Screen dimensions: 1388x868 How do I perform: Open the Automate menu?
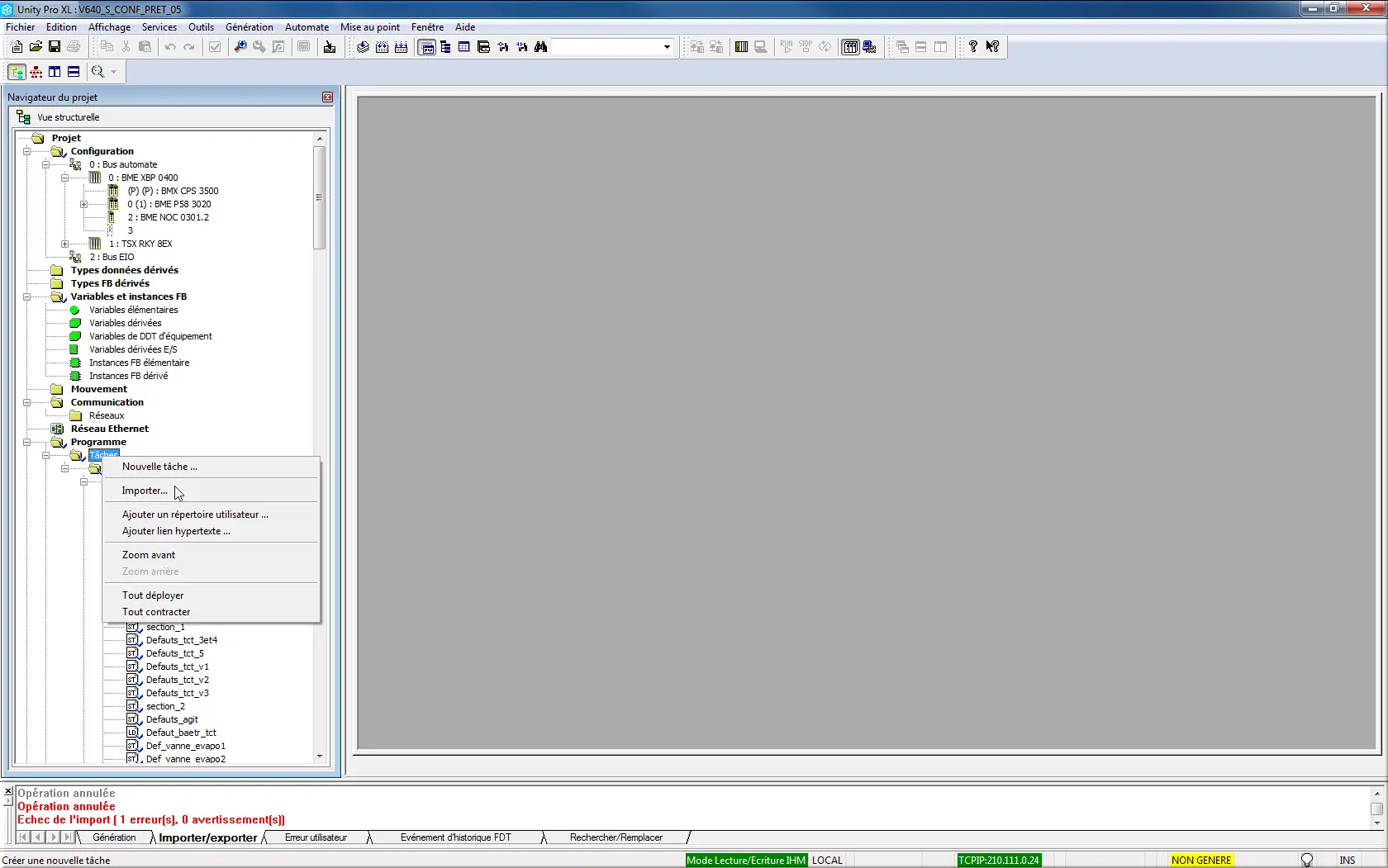[x=307, y=27]
